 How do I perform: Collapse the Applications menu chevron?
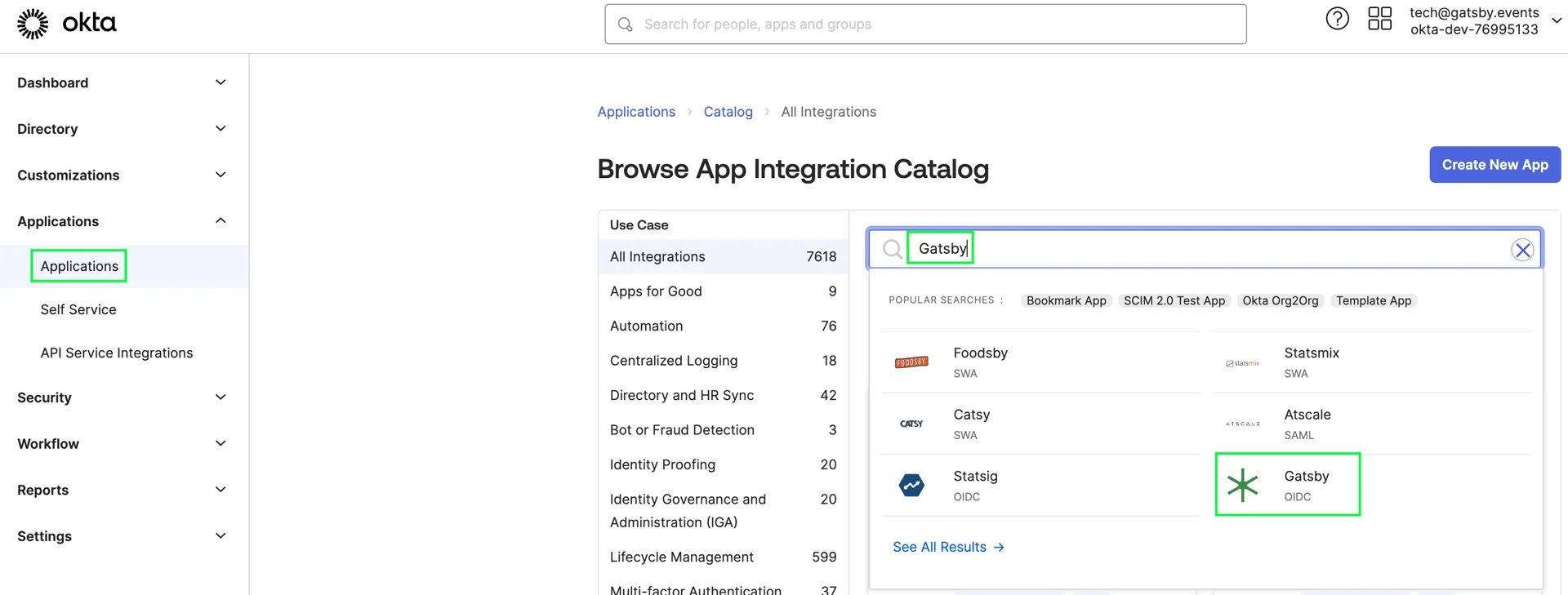coord(220,221)
